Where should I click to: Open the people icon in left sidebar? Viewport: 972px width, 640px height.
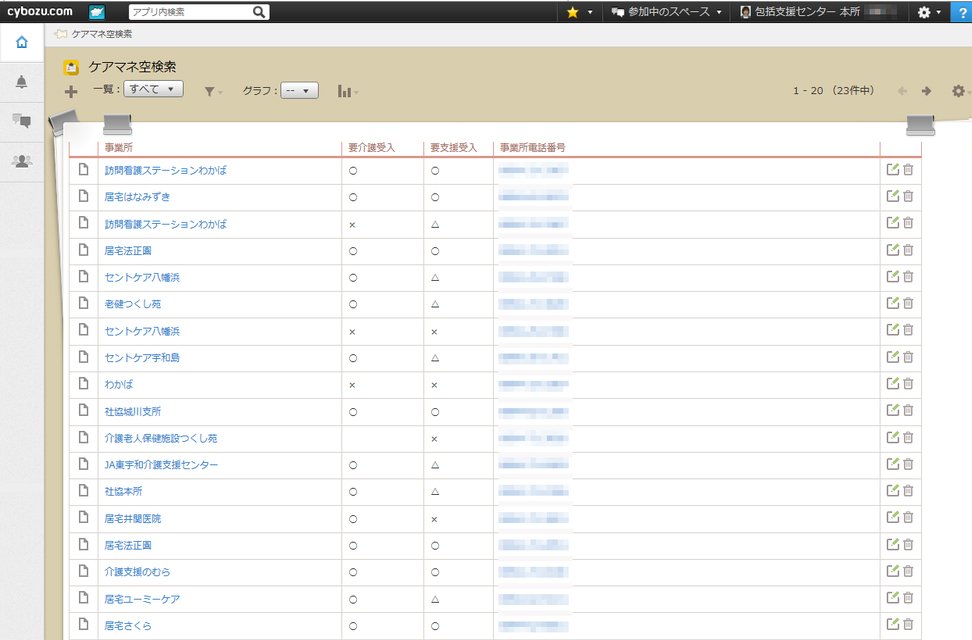pos(22,161)
